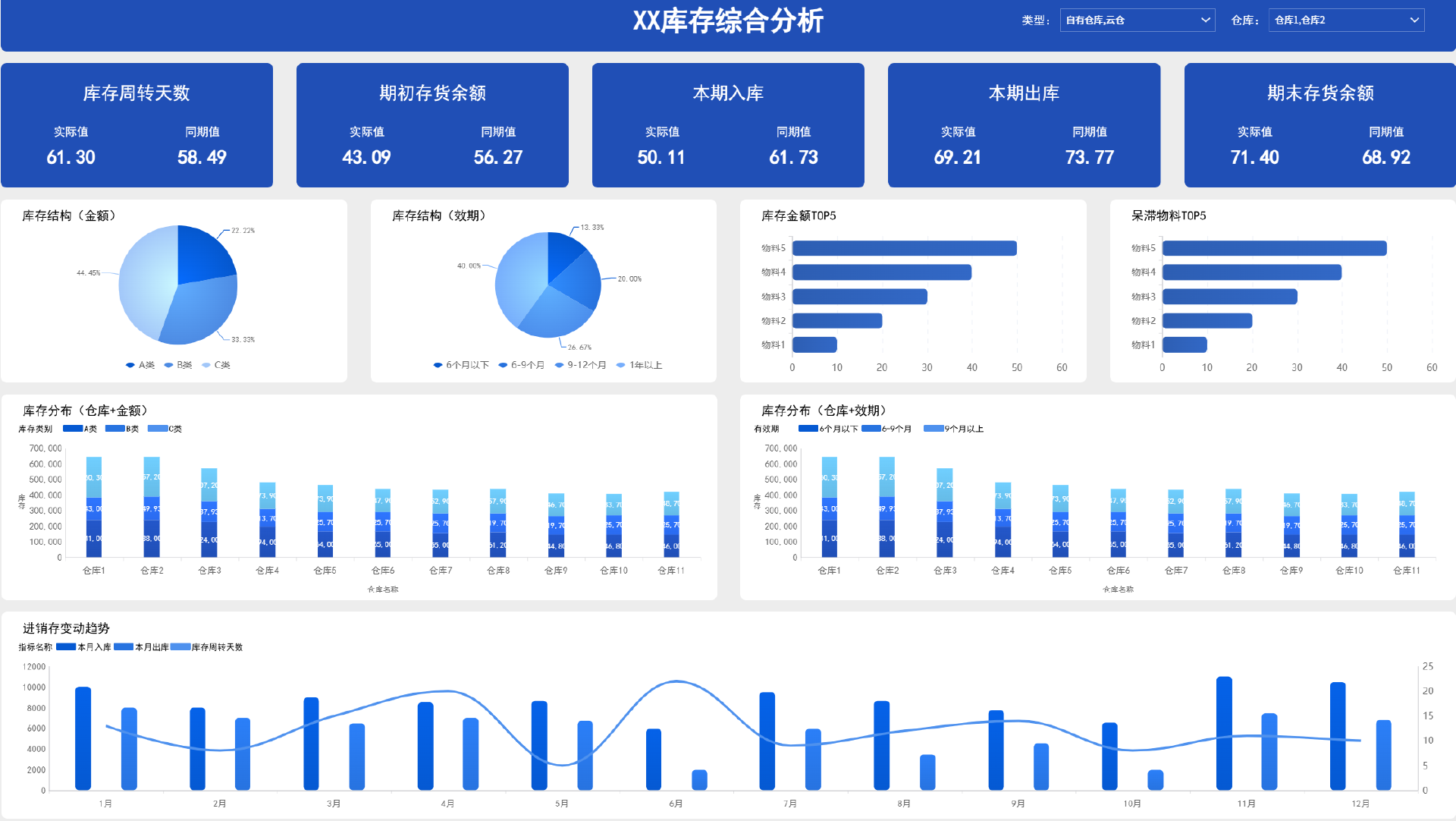Viewport: 1456px width, 821px height.
Task: Toggle C类 legend marker in 库存结构（金额） pie
Action: point(206,365)
